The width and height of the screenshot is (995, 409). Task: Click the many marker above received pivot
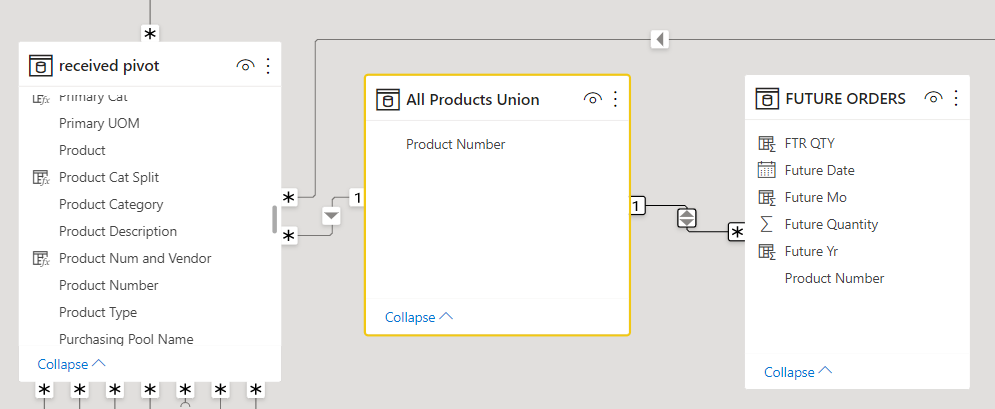[150, 34]
